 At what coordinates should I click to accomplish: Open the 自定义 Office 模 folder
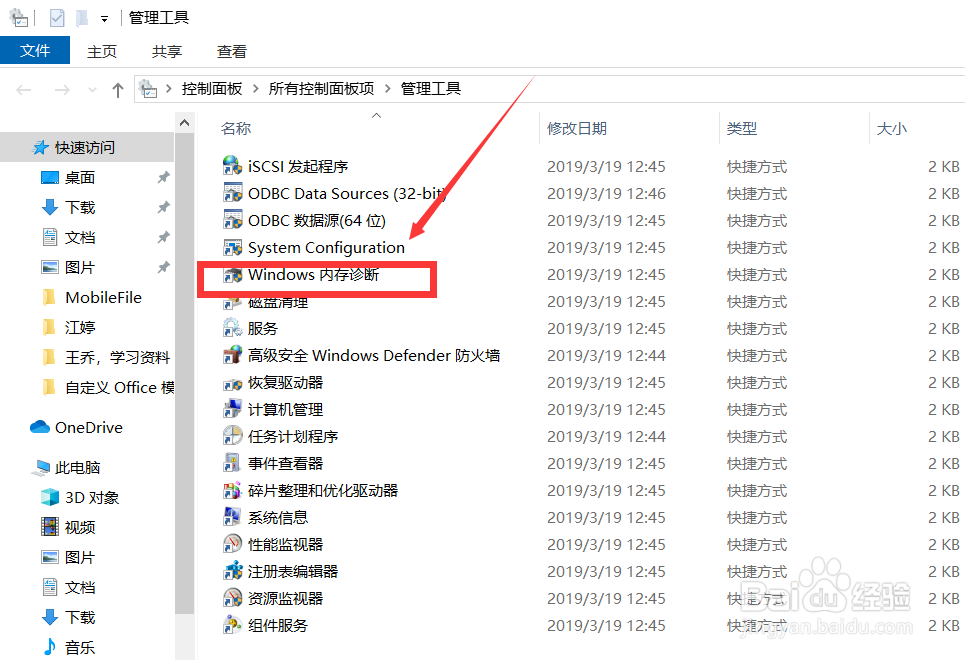119,387
